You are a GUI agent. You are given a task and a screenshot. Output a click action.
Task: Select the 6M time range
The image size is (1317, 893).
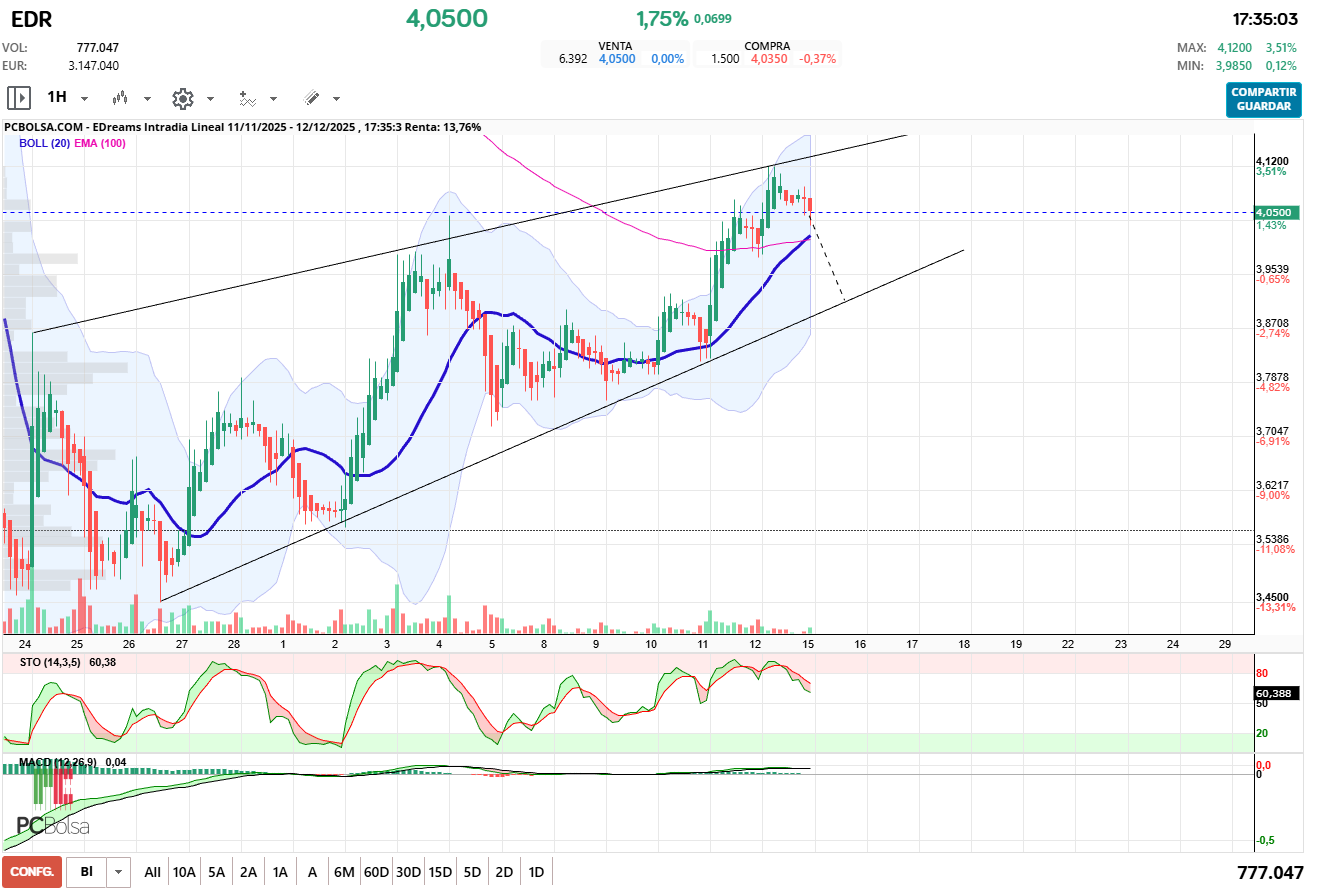click(344, 872)
